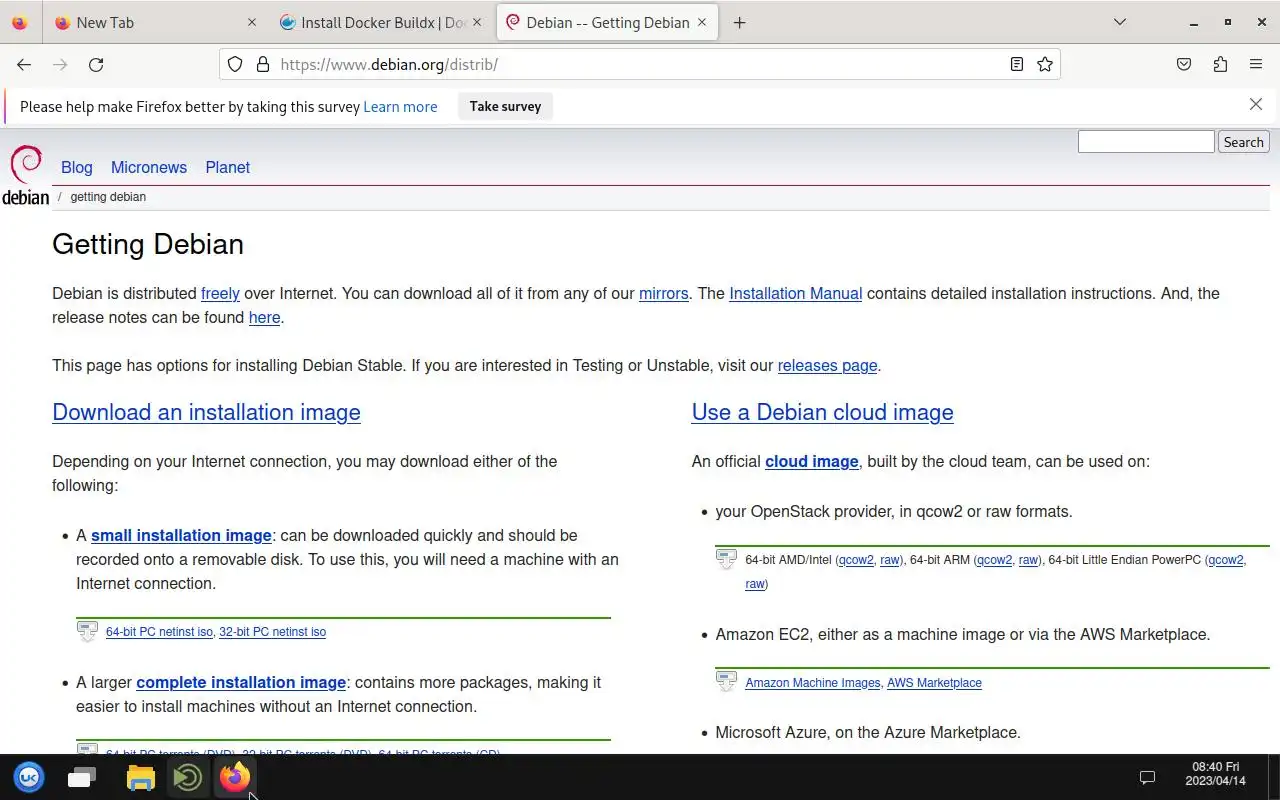The width and height of the screenshot is (1280, 800).
Task: Focus the Debian site search field
Action: 1146,142
